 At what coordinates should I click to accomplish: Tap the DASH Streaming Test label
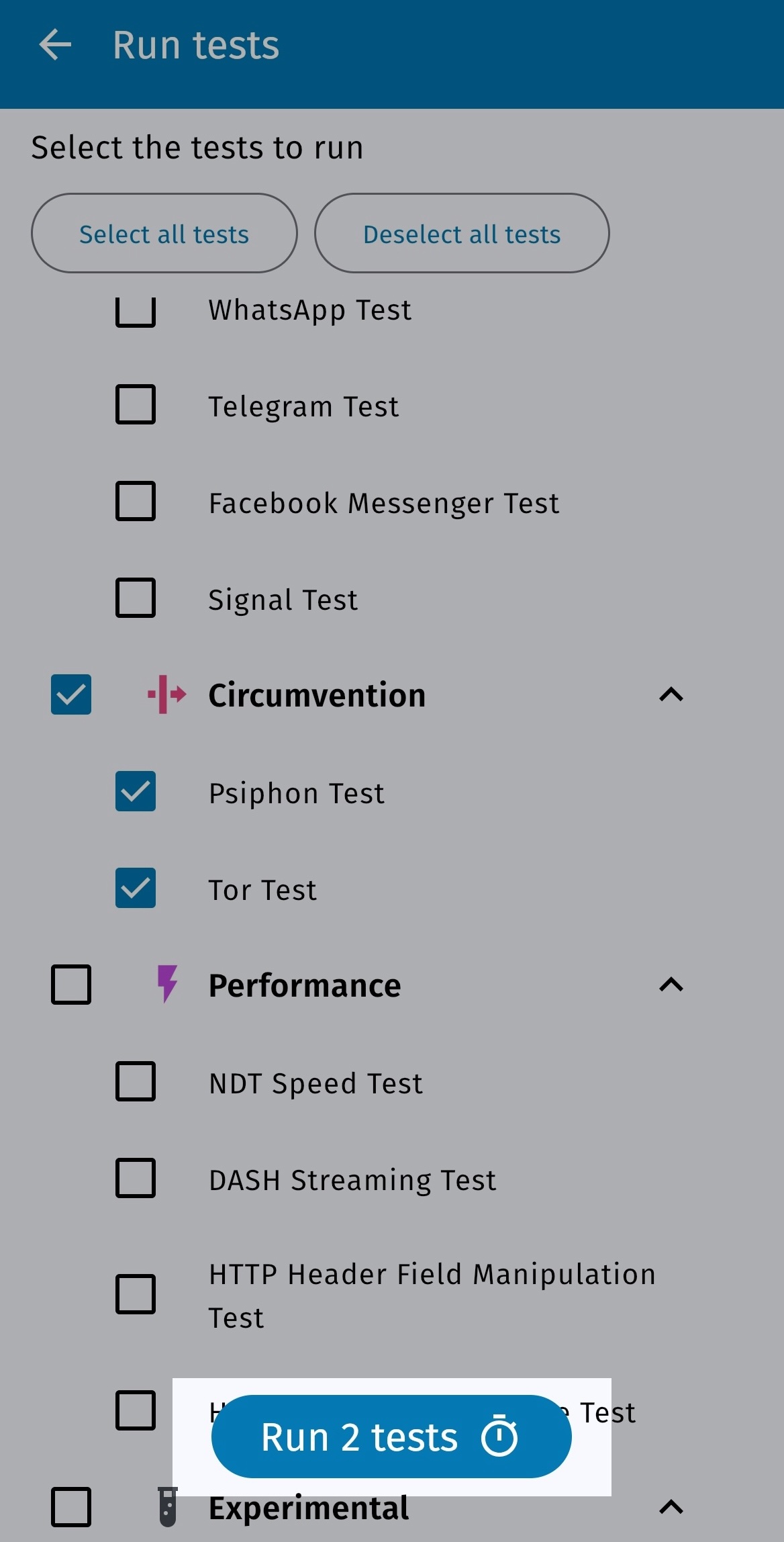[x=352, y=1181]
